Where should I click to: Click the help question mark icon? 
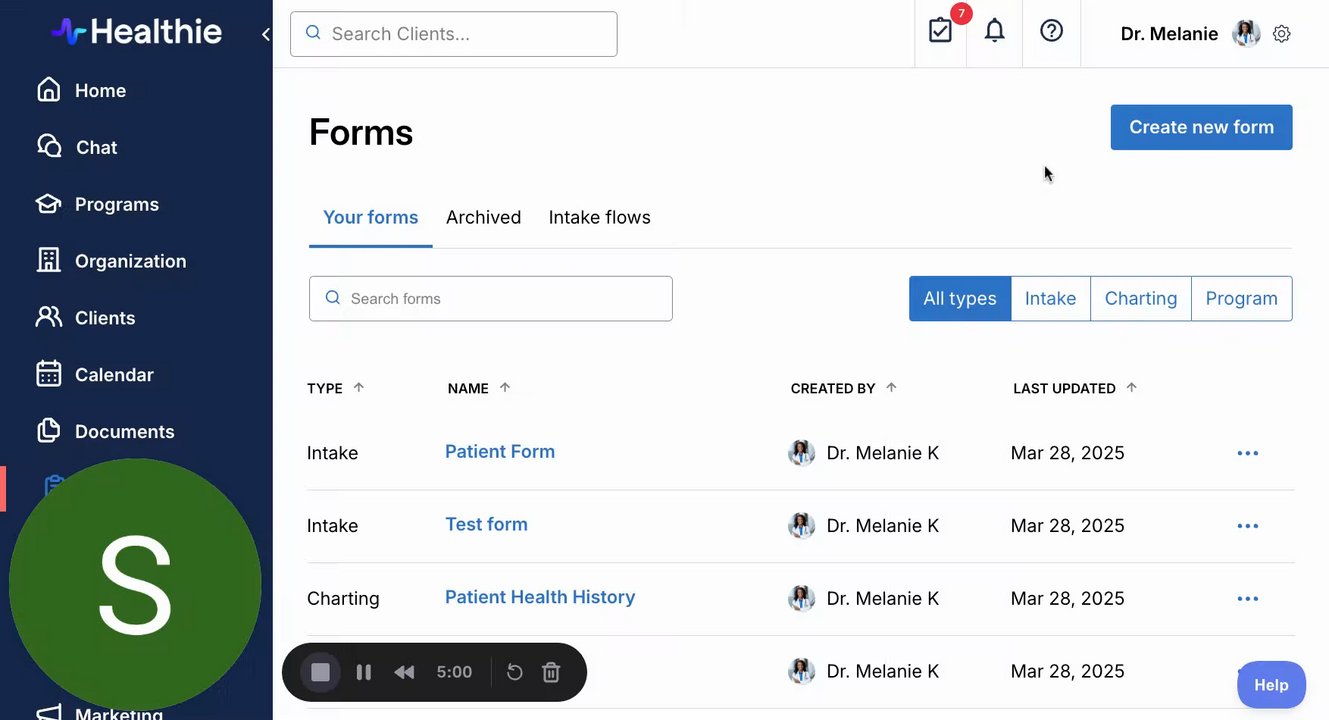1051,31
